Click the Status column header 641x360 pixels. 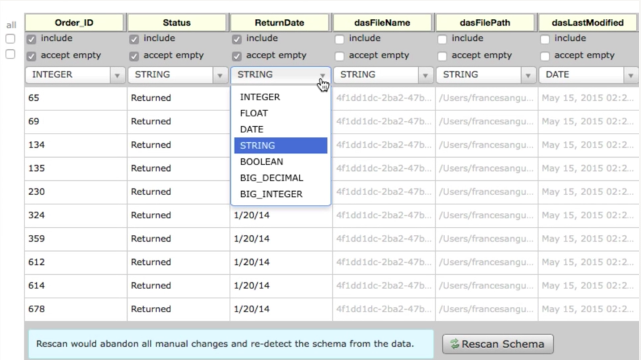[x=177, y=22]
